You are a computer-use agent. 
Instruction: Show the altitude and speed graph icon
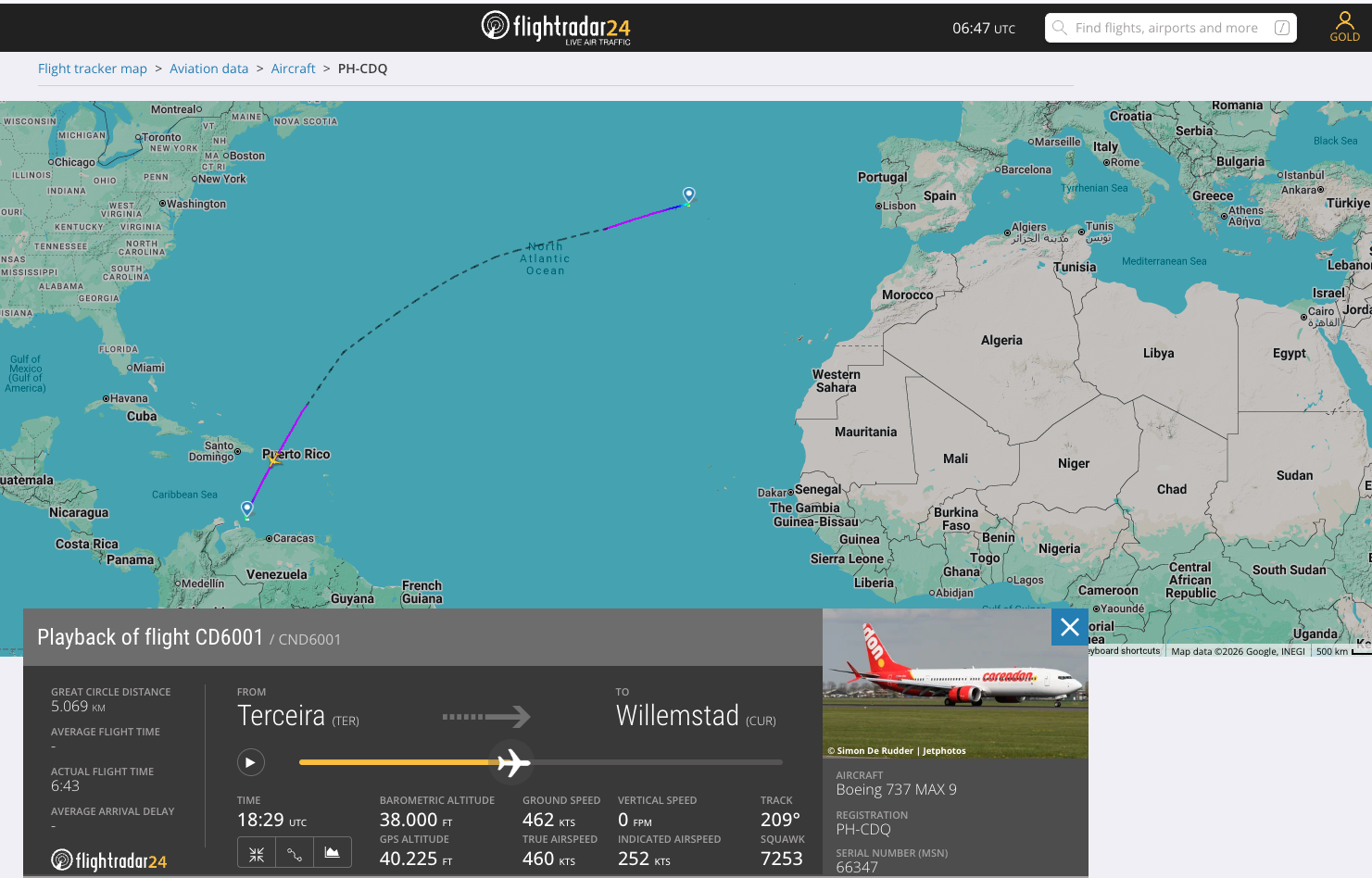[333, 853]
